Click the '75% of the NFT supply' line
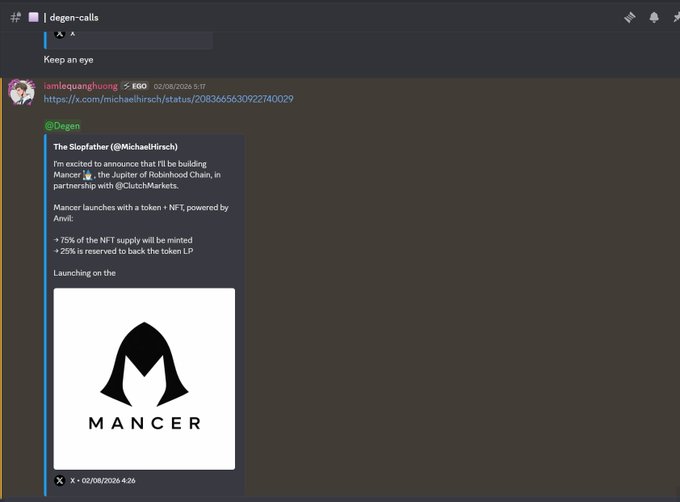680x502 pixels. [123, 240]
